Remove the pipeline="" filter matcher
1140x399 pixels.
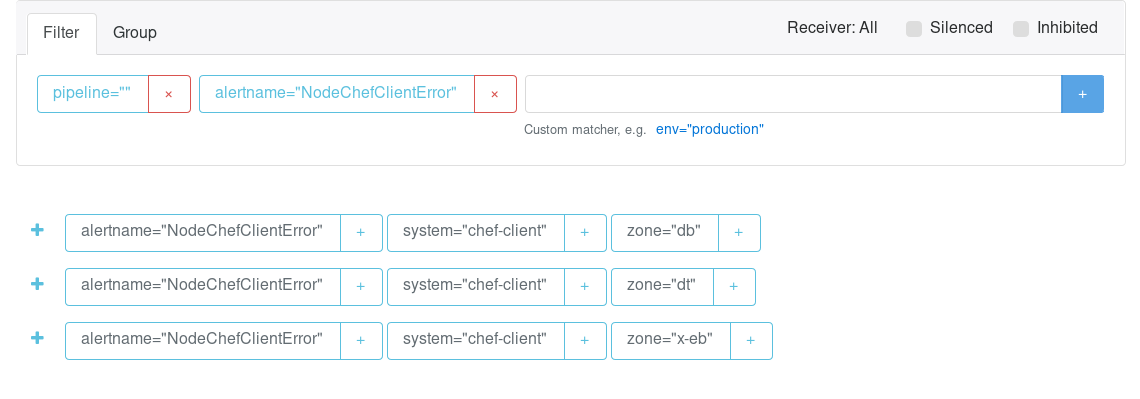click(169, 94)
